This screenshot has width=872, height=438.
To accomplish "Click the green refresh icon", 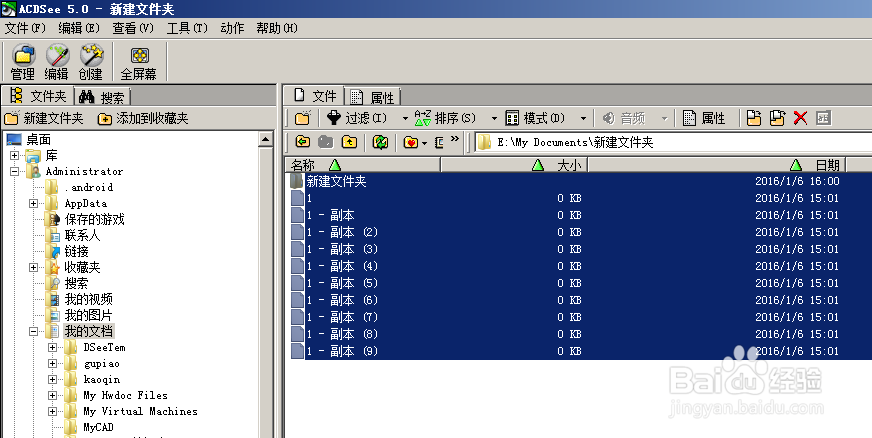I will [380, 142].
